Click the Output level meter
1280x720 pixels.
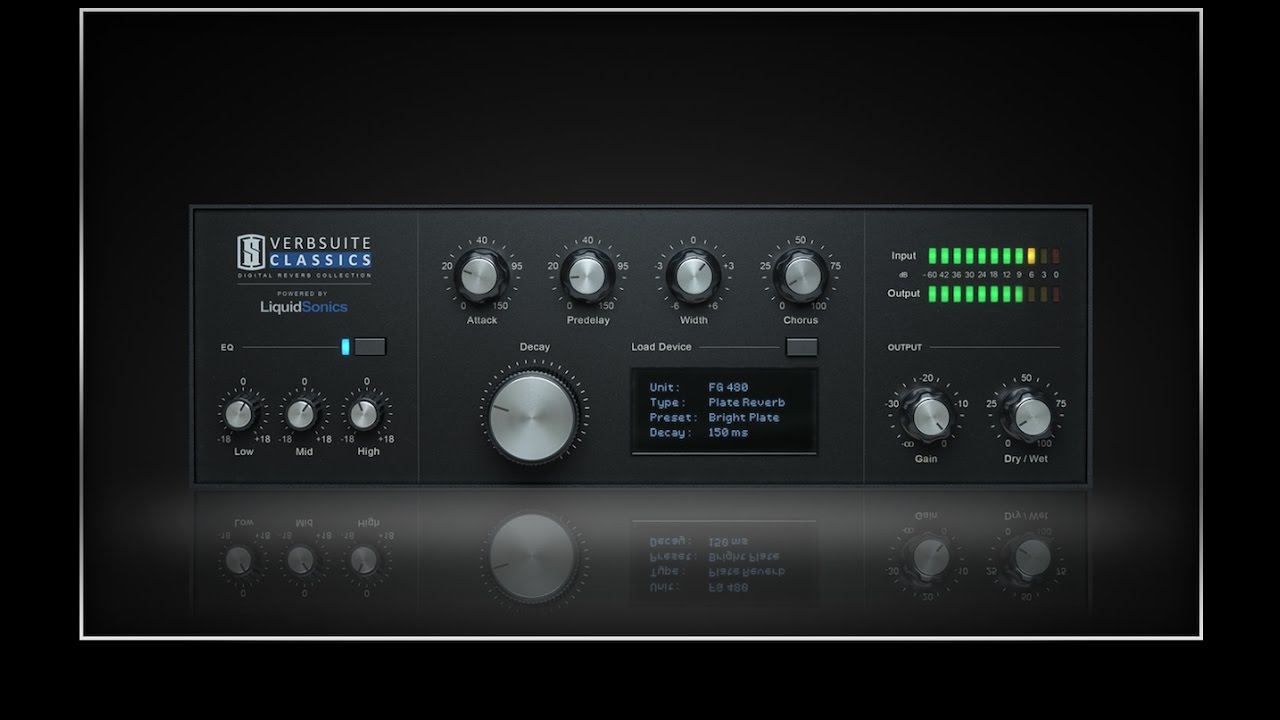(993, 294)
